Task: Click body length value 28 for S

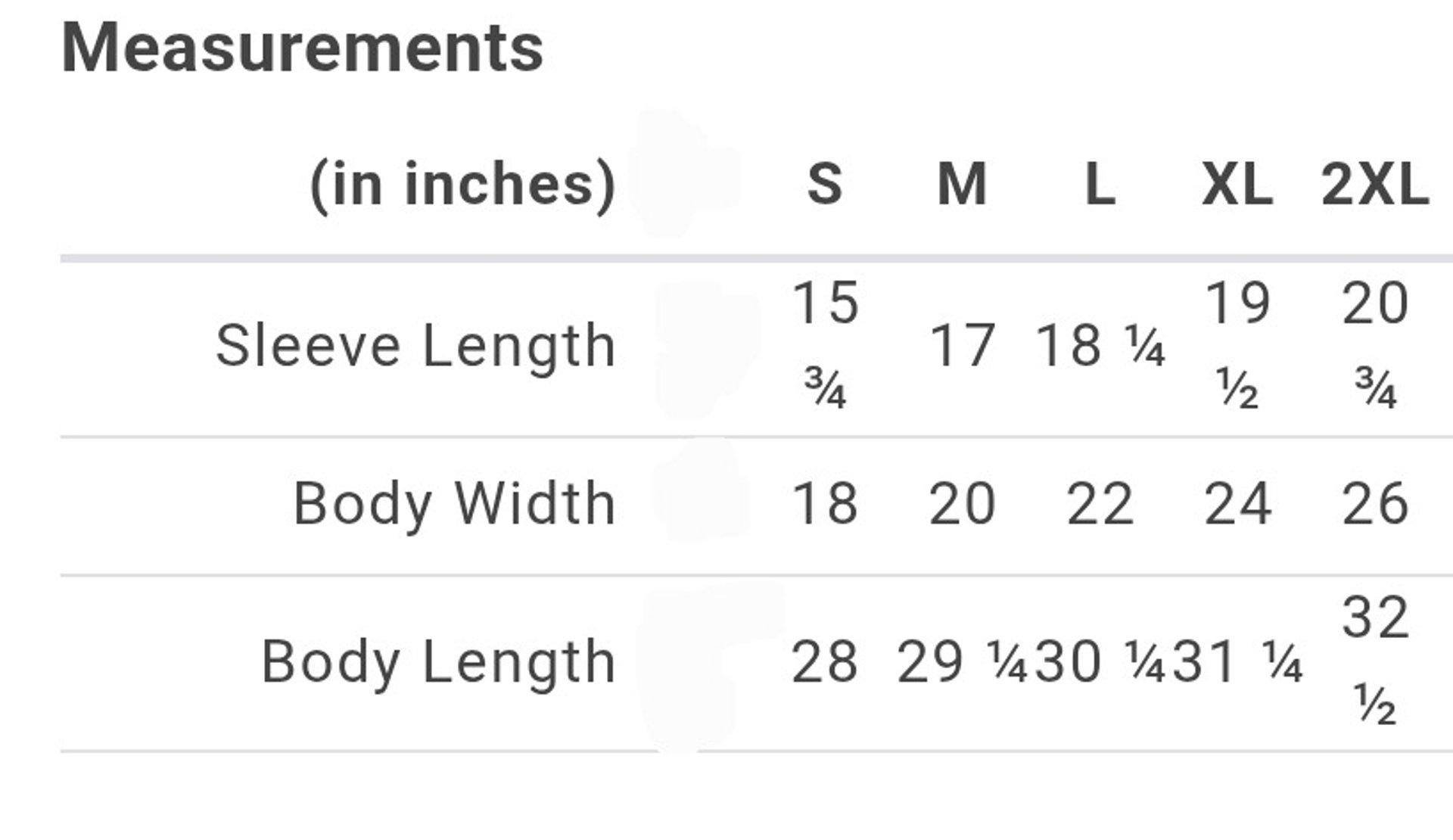Action: tap(825, 662)
